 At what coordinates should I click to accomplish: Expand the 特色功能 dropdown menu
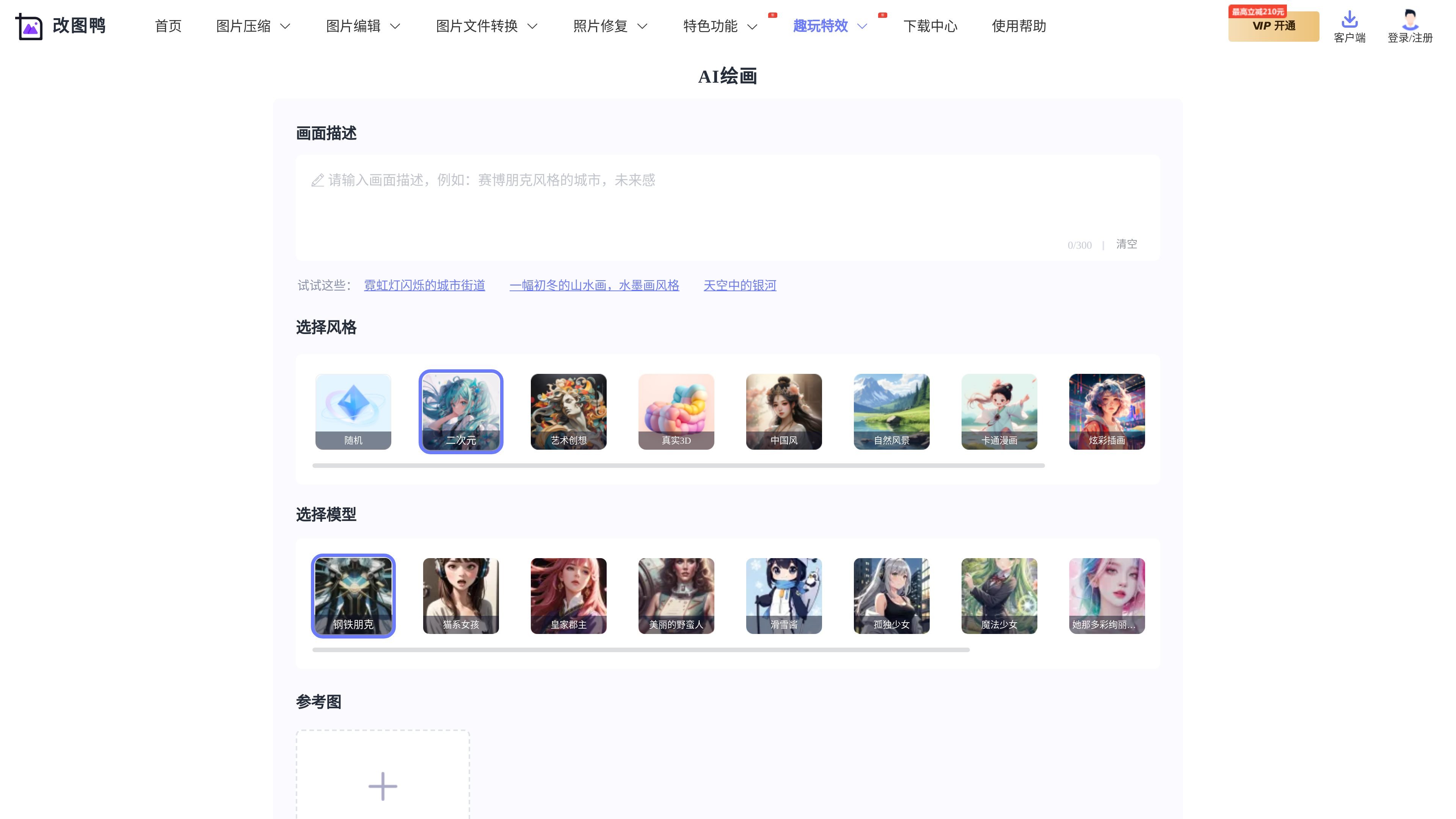[720, 26]
